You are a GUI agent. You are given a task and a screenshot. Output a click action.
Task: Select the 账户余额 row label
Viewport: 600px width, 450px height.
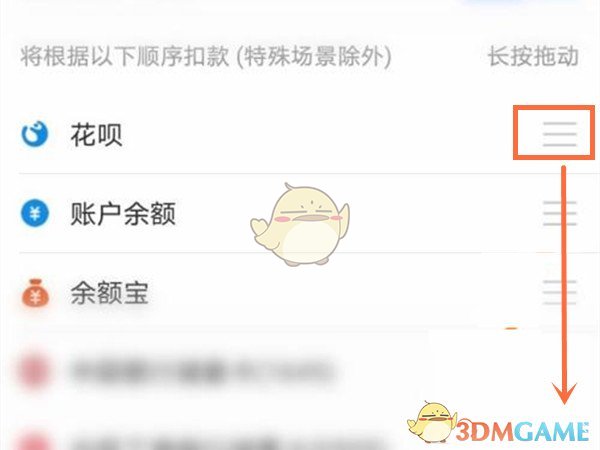pos(123,213)
